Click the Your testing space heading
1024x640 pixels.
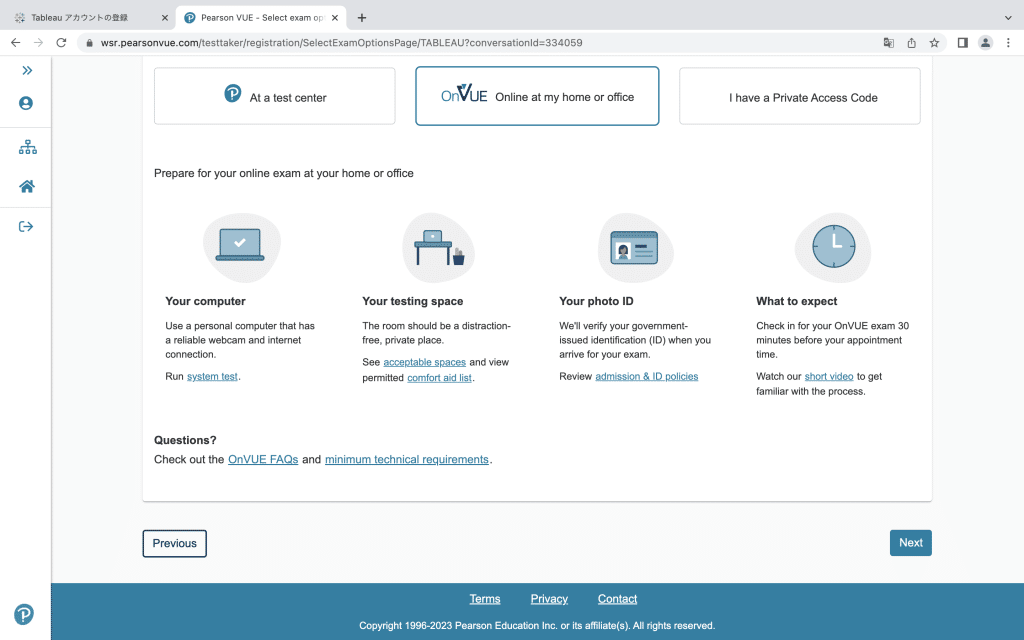click(413, 301)
